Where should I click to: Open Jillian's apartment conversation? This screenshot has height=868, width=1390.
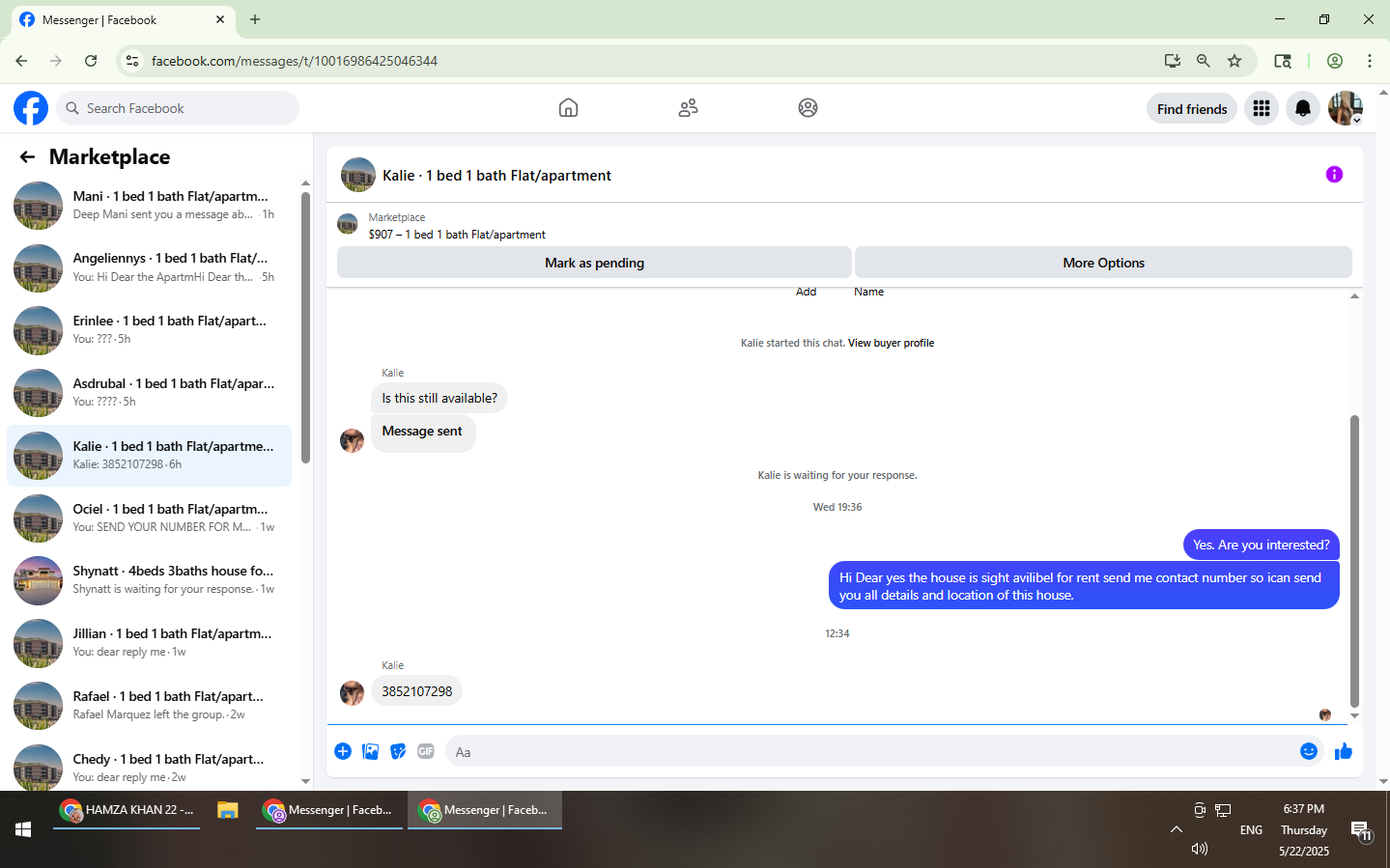point(150,643)
